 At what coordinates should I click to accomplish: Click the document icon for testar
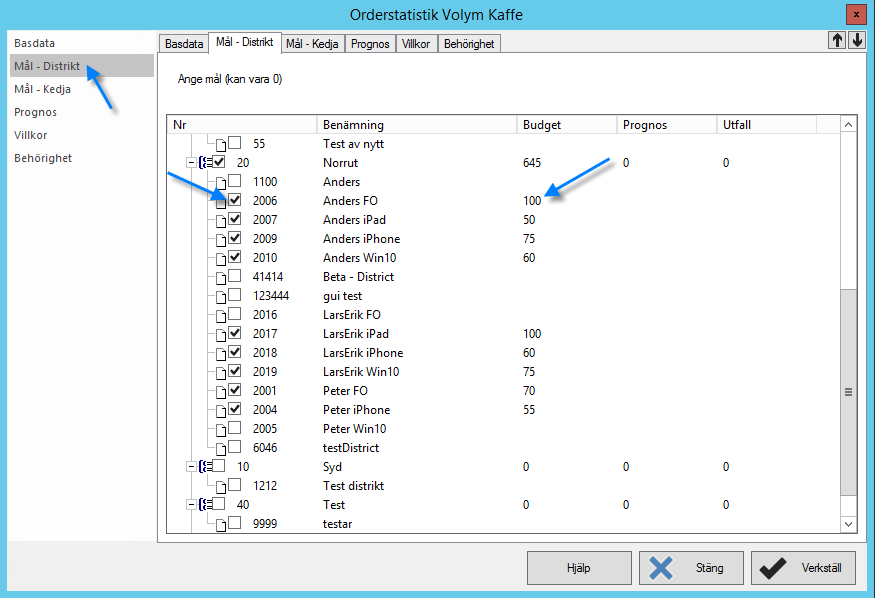tap(221, 524)
